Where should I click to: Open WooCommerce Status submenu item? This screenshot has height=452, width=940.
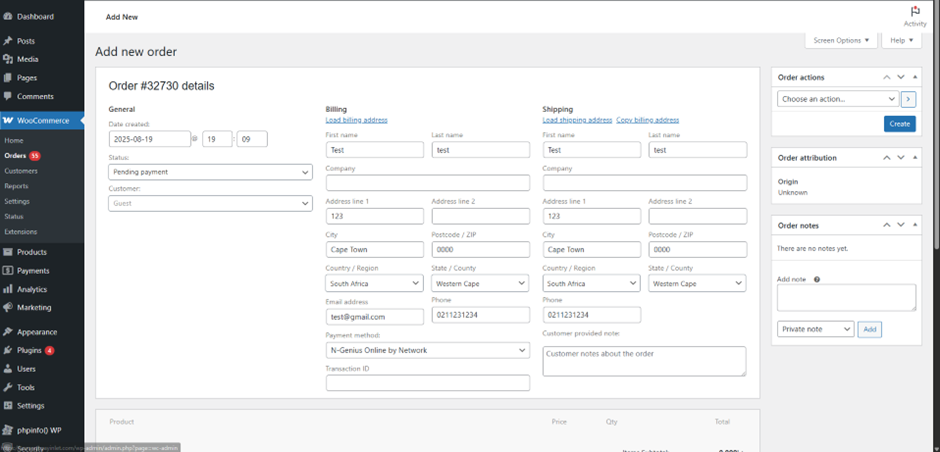pyautogui.click(x=14, y=216)
